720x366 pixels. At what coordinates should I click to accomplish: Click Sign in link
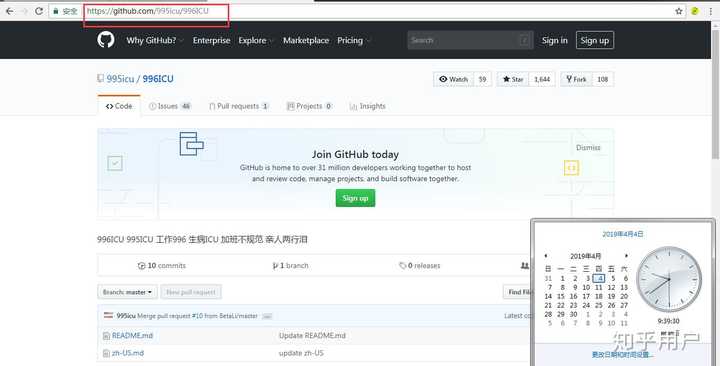tap(554, 40)
